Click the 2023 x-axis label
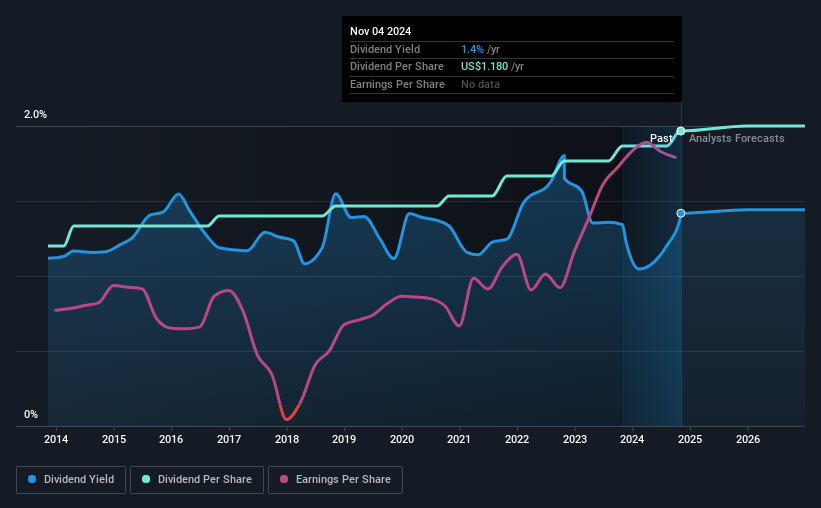The width and height of the screenshot is (821, 508). pyautogui.click(x=574, y=439)
